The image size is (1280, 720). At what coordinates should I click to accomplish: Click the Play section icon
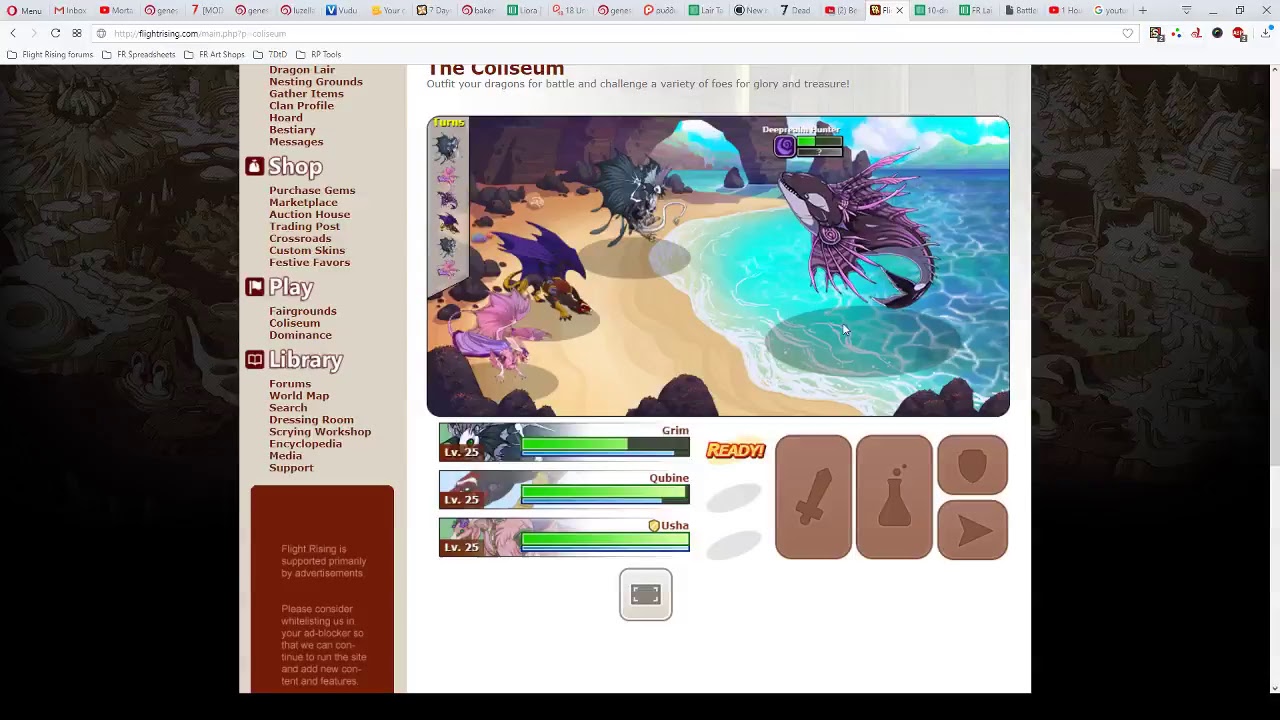tap(254, 287)
